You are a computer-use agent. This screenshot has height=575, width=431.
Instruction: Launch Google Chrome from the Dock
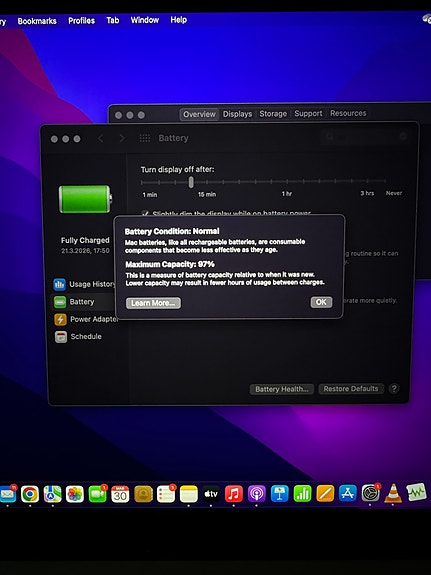(x=30, y=494)
